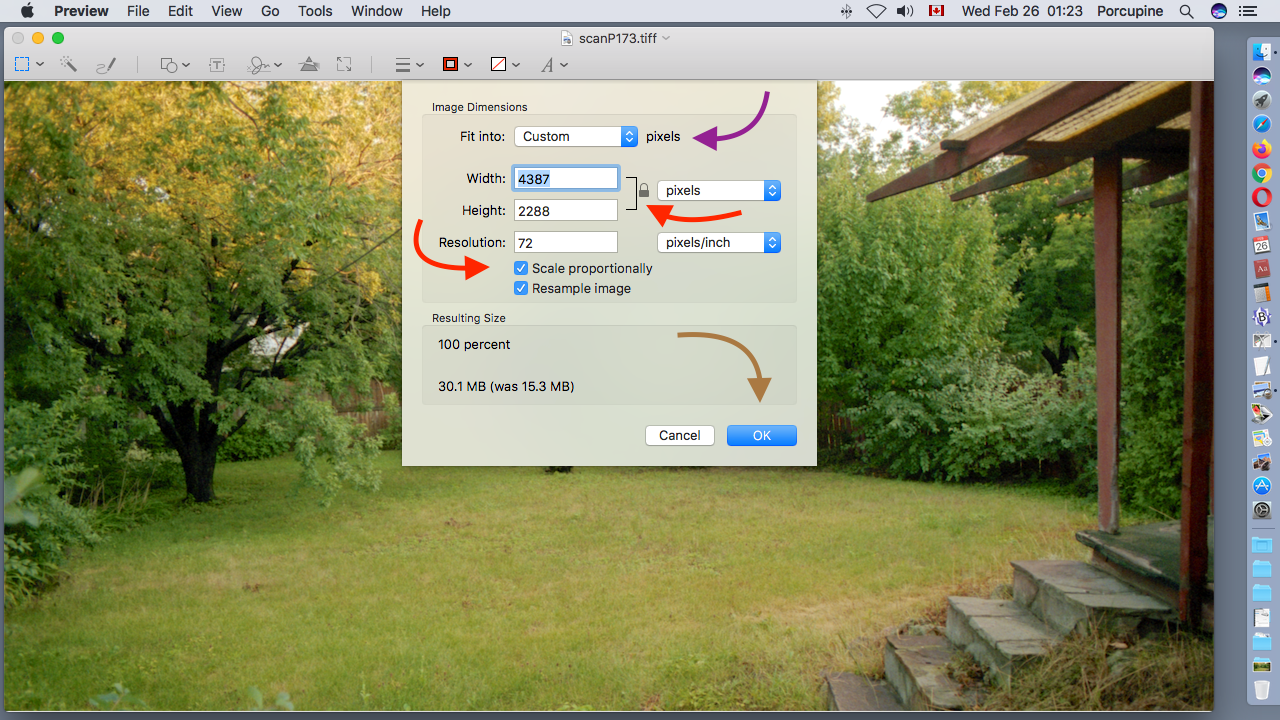This screenshot has width=1280, height=720.
Task: Click the Resolution input field
Action: (x=566, y=242)
